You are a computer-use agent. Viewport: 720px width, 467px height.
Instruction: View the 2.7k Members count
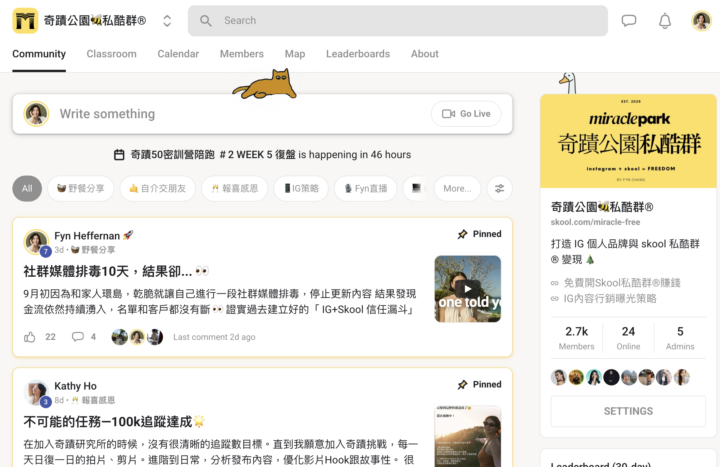(x=576, y=338)
